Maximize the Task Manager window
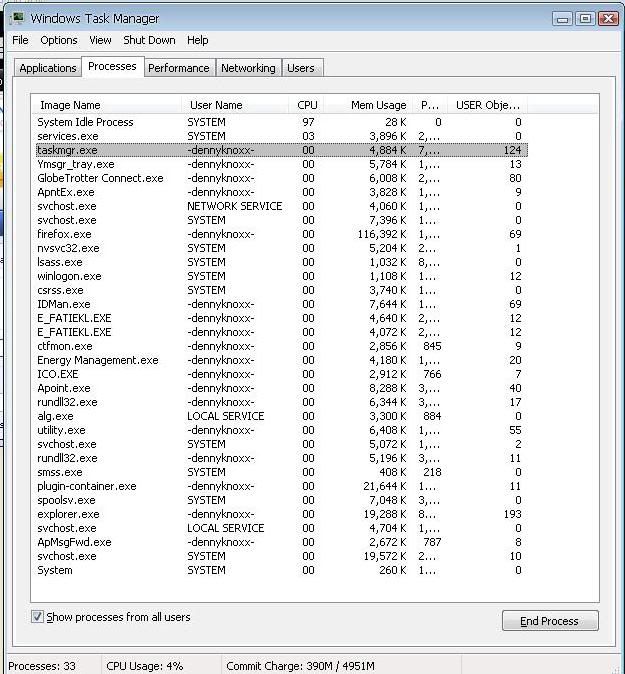625x674 pixels. (x=585, y=18)
